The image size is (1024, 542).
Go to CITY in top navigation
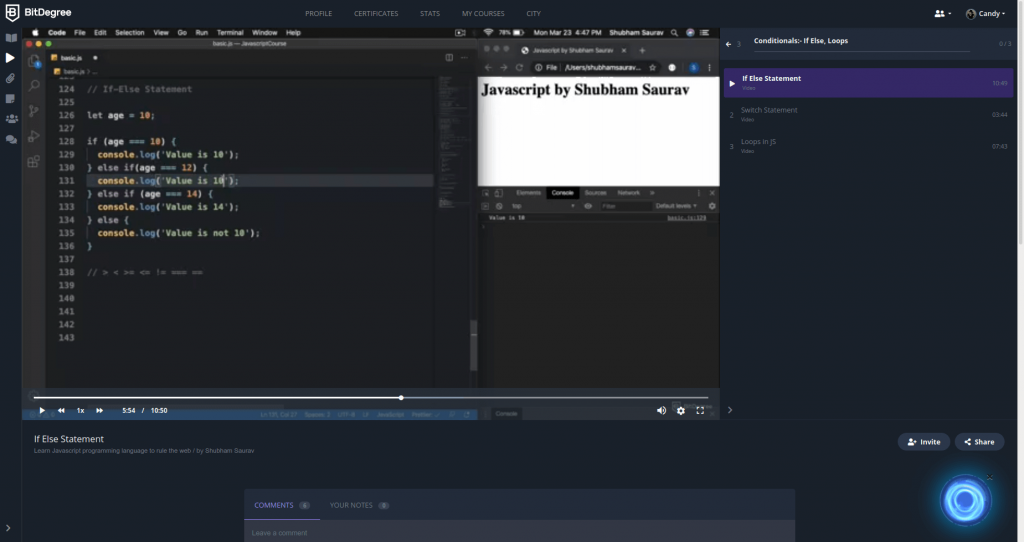534,13
